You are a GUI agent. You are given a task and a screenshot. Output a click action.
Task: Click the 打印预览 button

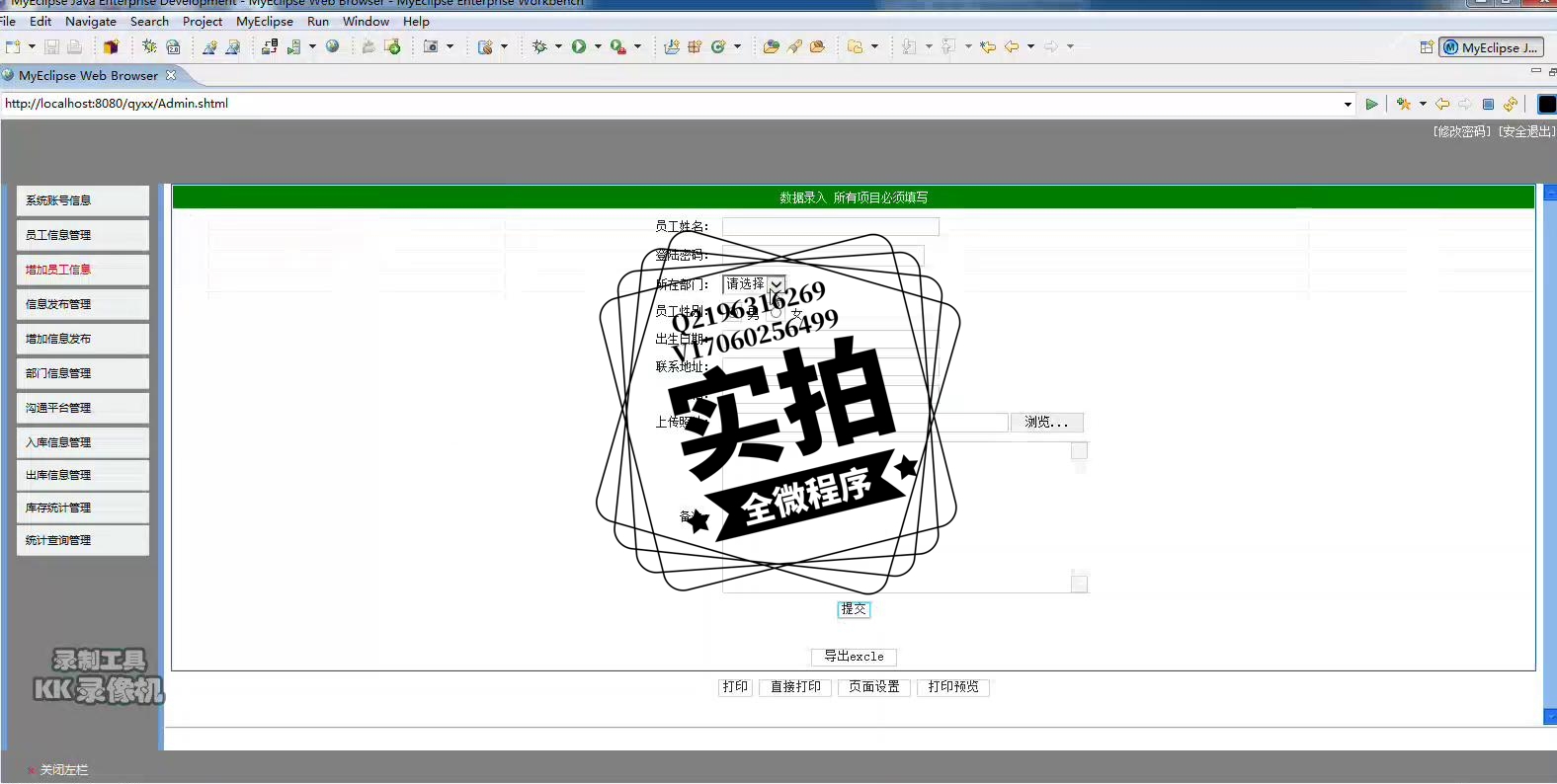tap(953, 687)
